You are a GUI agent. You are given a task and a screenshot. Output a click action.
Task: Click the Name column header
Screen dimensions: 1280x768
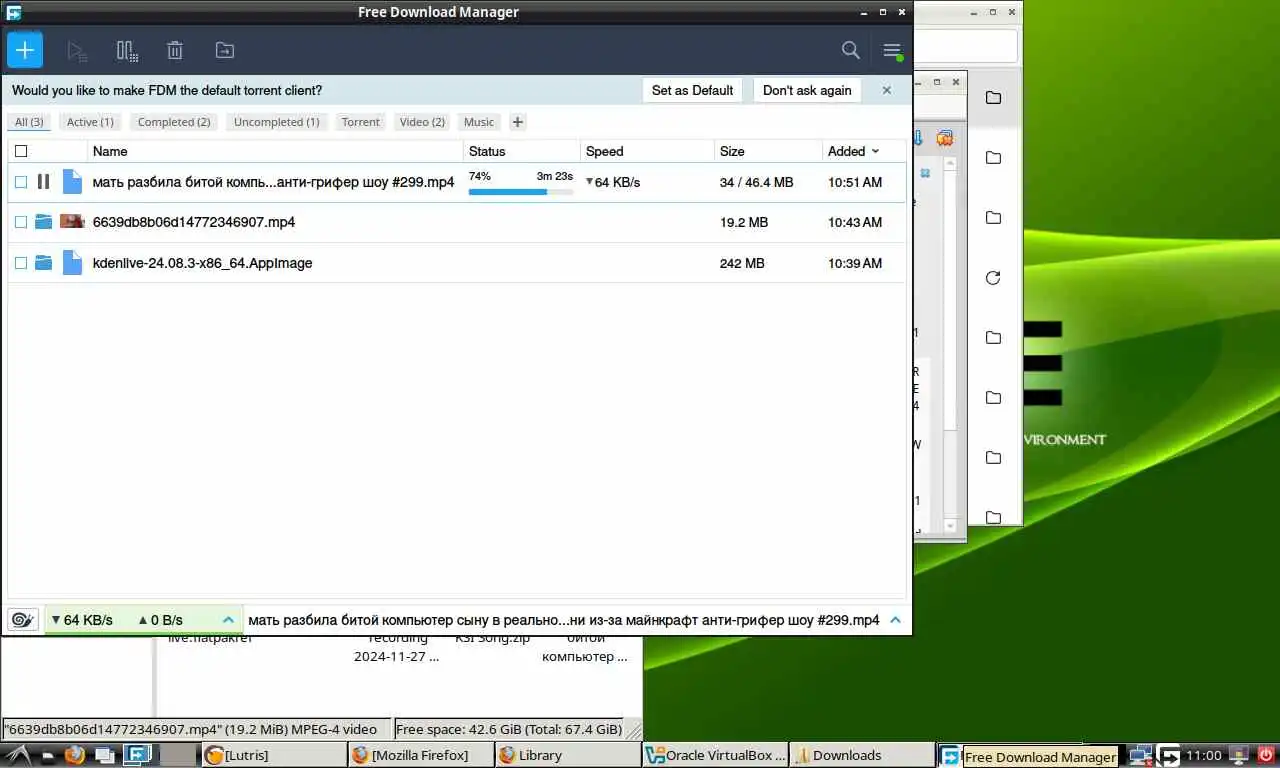pos(277,151)
